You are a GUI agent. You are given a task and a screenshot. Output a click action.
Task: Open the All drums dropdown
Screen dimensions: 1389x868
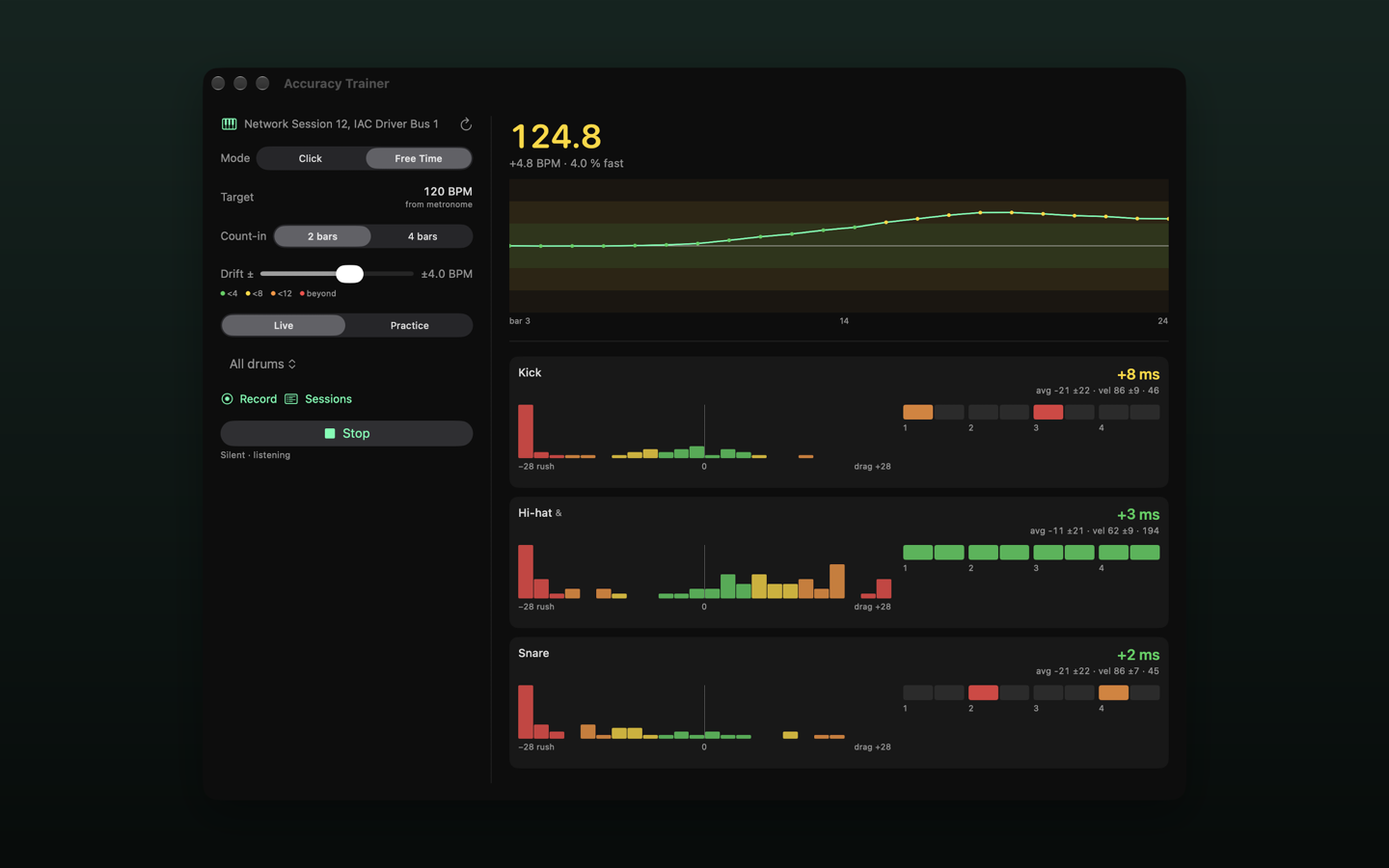click(x=262, y=364)
